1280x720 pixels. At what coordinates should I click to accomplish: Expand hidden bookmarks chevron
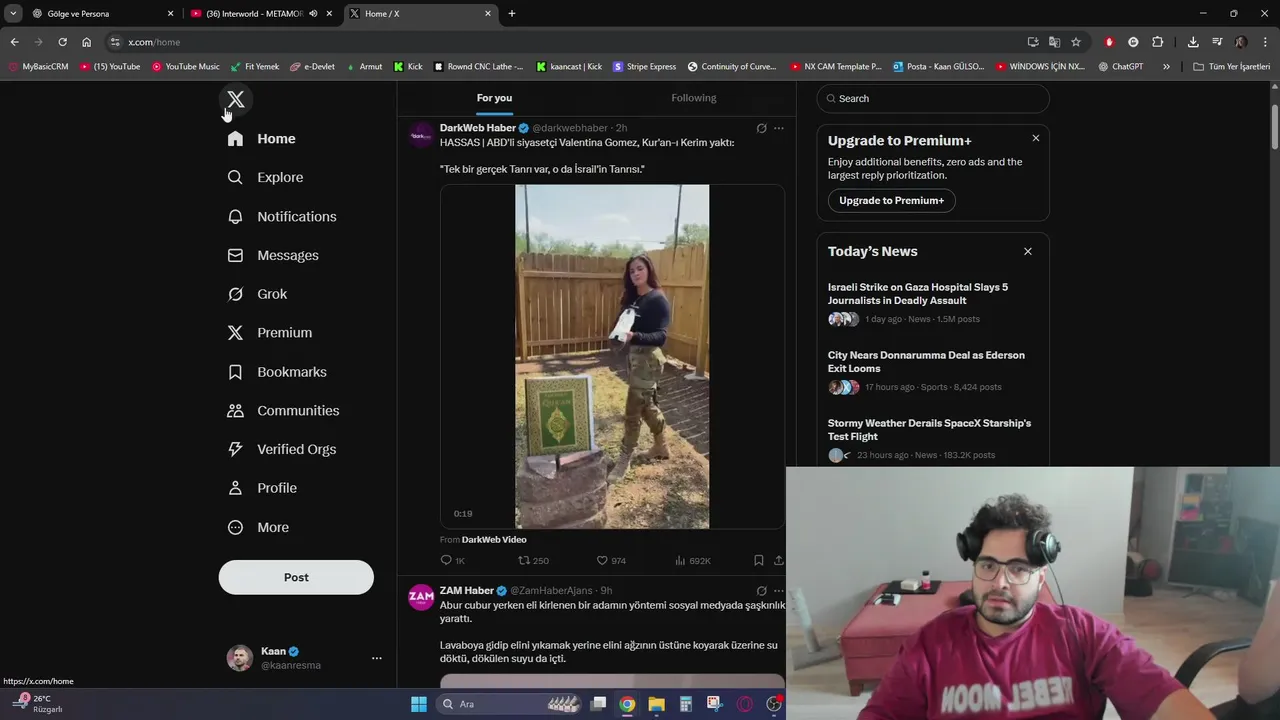[1166, 67]
